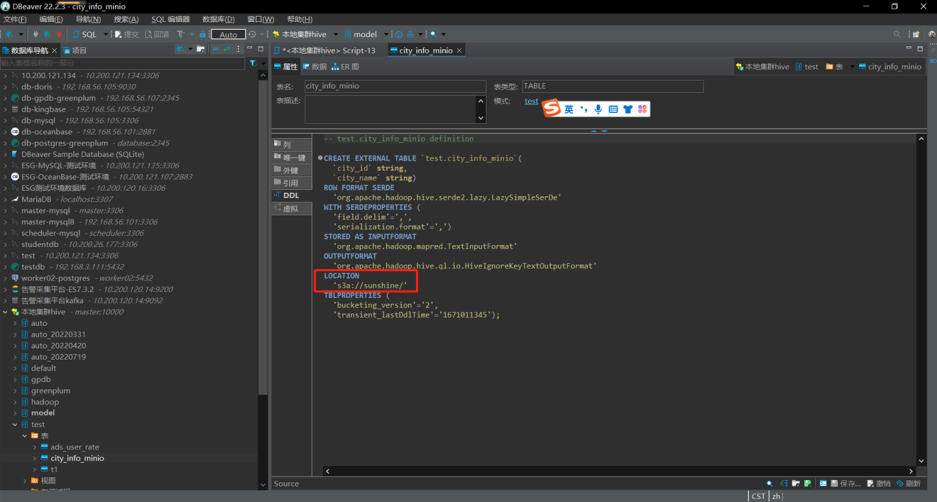Select the 唯一键 side tab

coord(292,157)
